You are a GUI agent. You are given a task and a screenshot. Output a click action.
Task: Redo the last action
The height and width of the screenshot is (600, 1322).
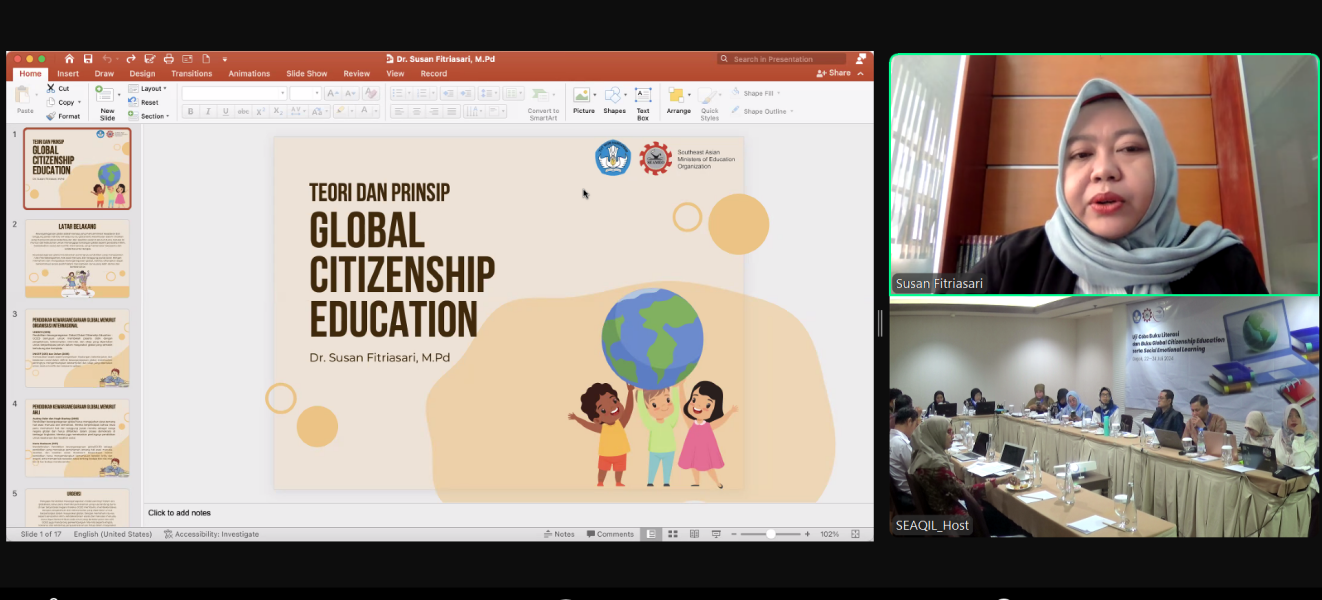tap(131, 59)
